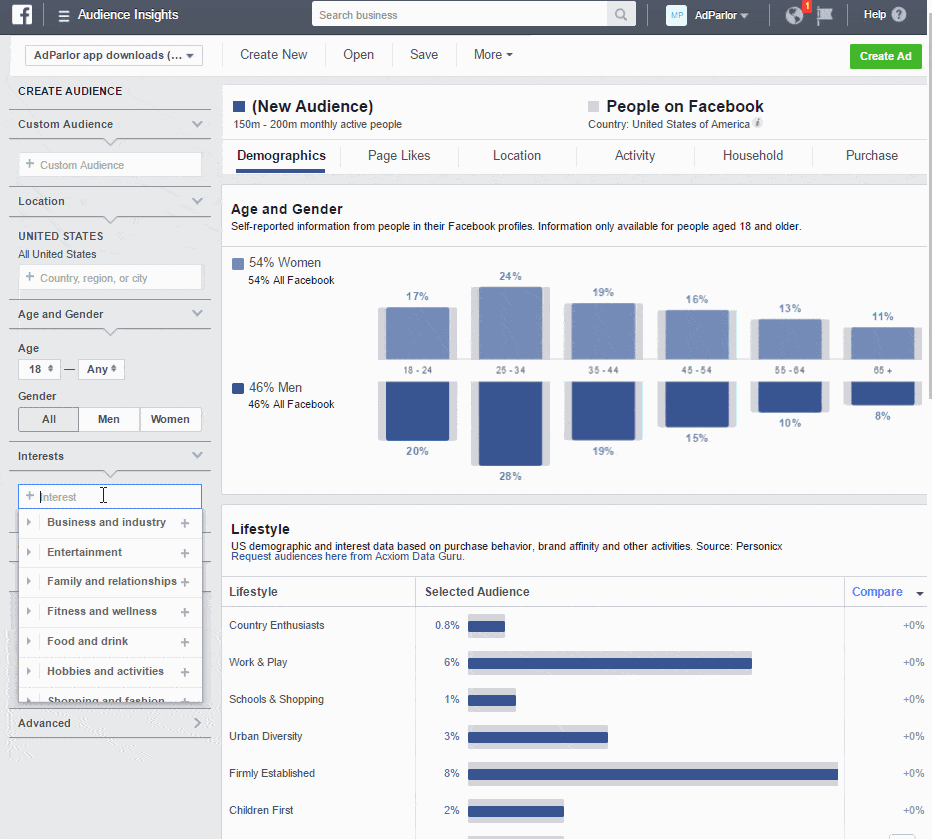The width and height of the screenshot is (932, 839).
Task: Open Help via the question mark icon
Action: tap(899, 14)
